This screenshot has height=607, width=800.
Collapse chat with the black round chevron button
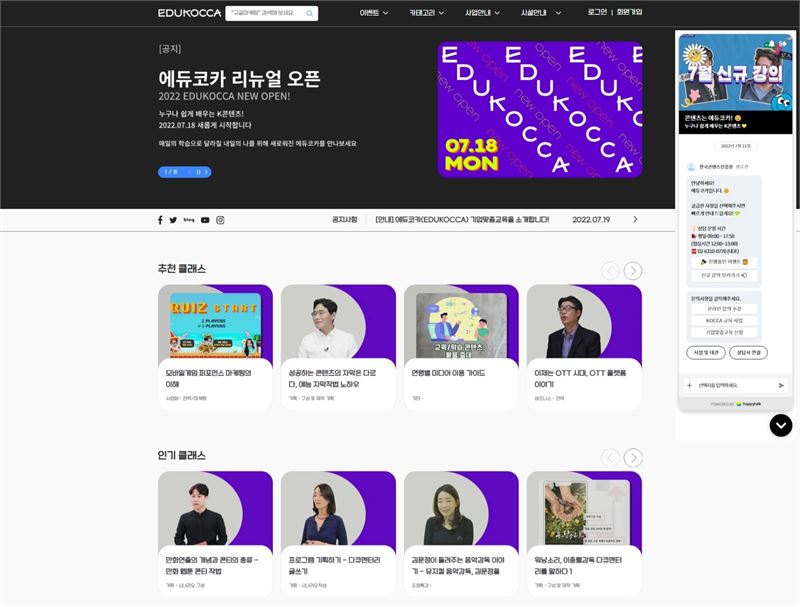tap(781, 425)
